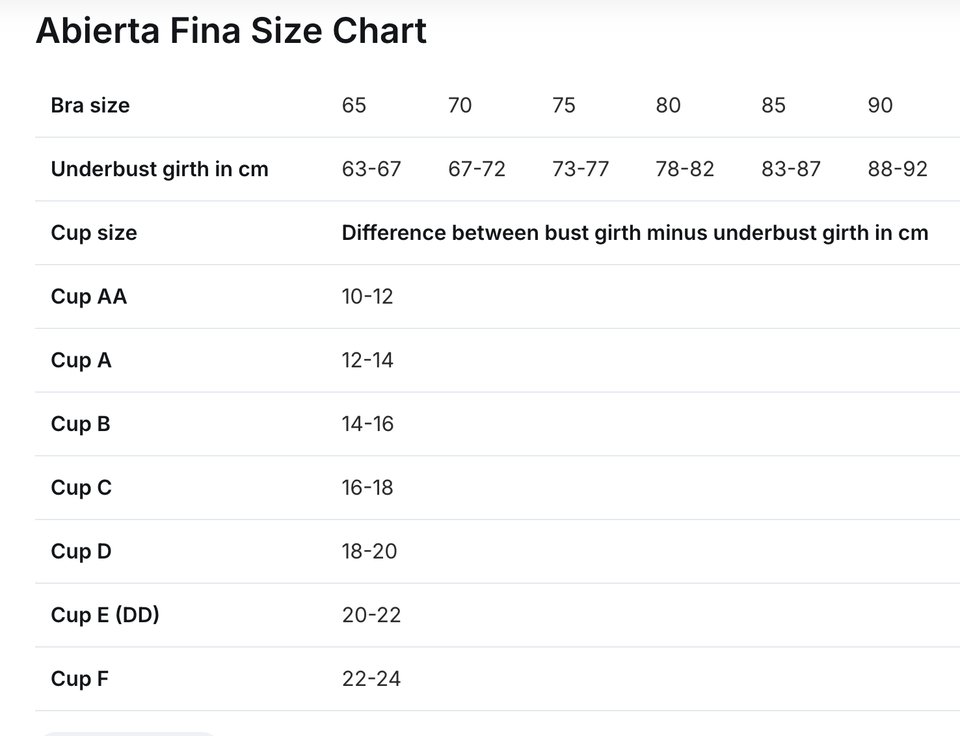960x736 pixels.
Task: Select the 73-77 underbust range
Action: tap(580, 169)
